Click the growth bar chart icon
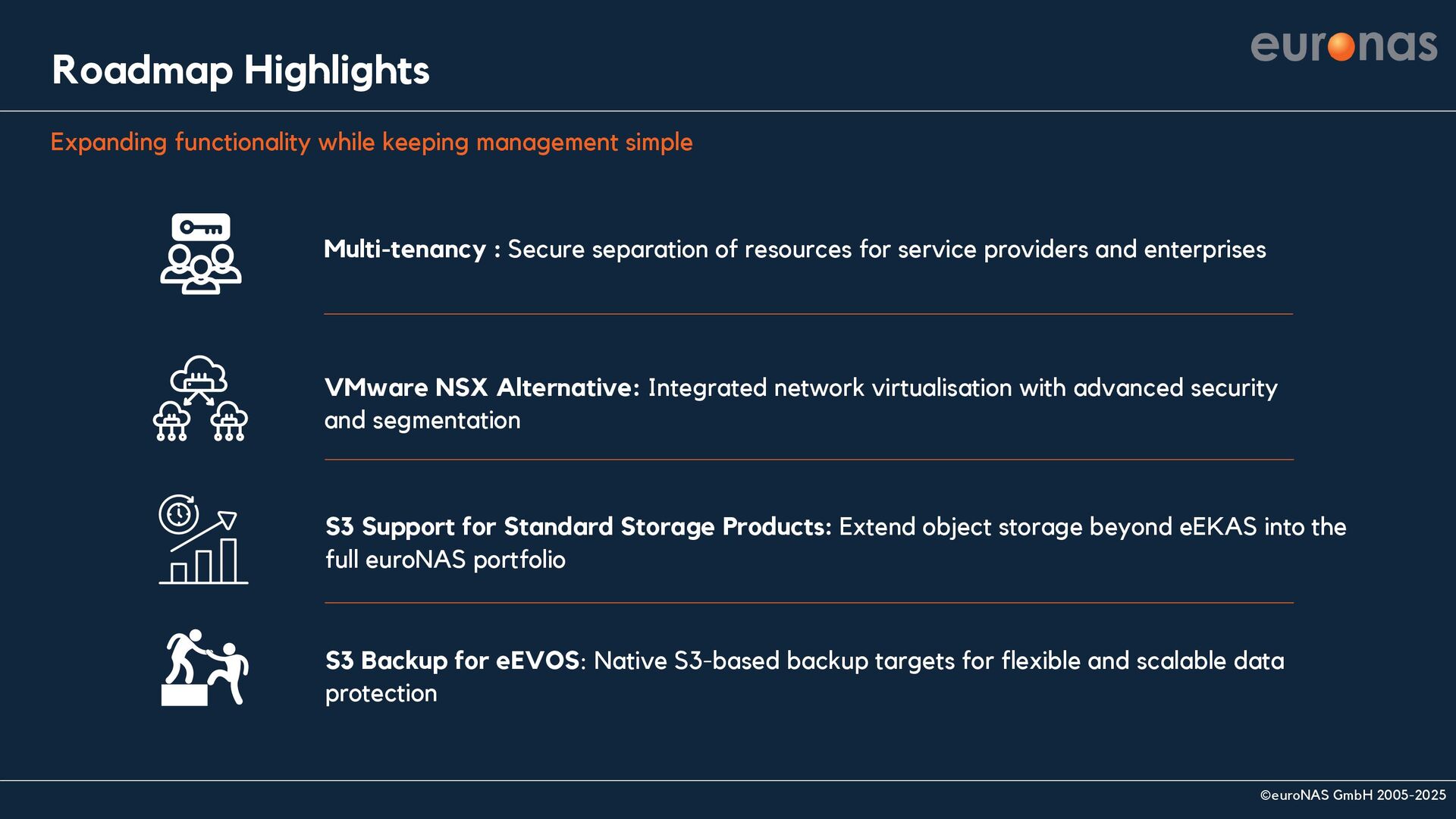The width and height of the screenshot is (1456, 819). pyautogui.click(x=203, y=539)
